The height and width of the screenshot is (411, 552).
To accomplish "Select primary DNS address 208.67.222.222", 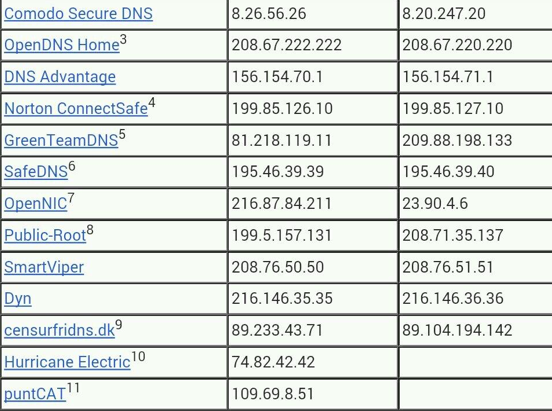I will 287,45.
